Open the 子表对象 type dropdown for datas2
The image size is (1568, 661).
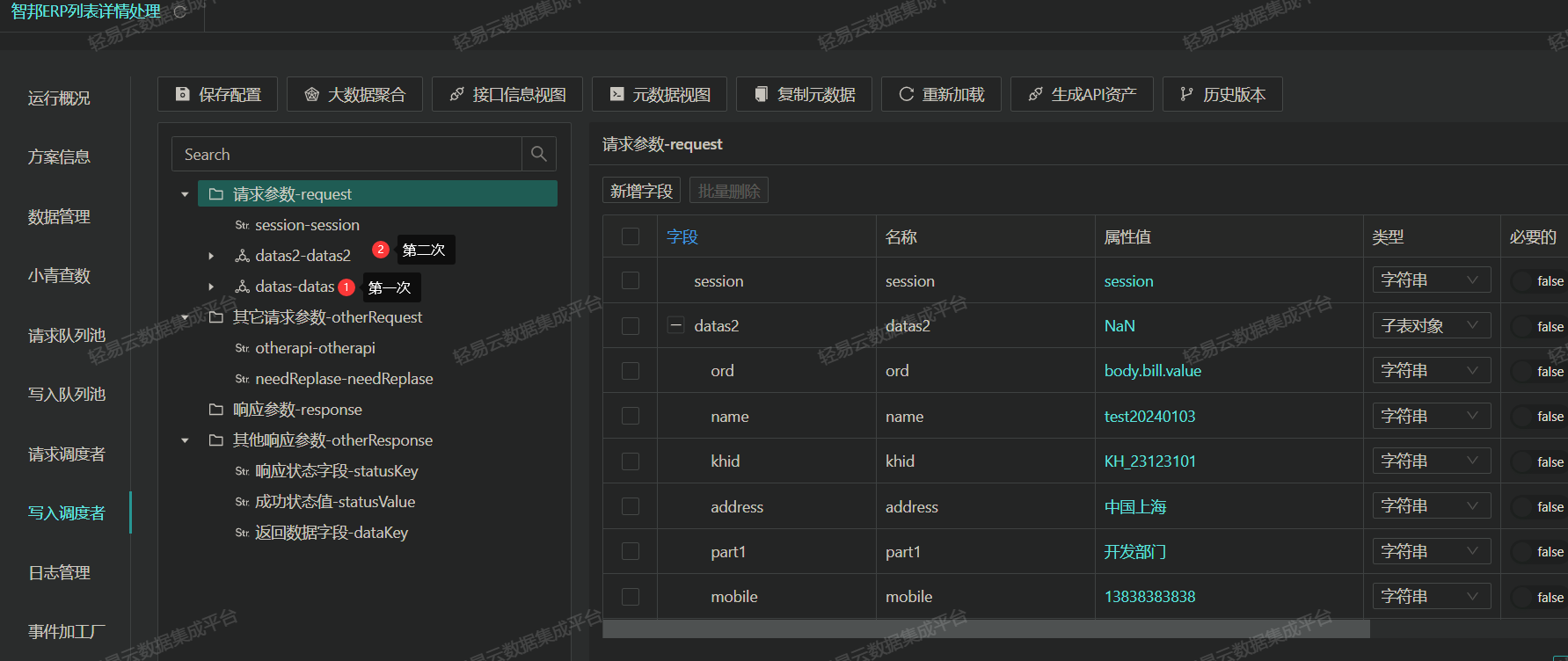(x=1432, y=326)
